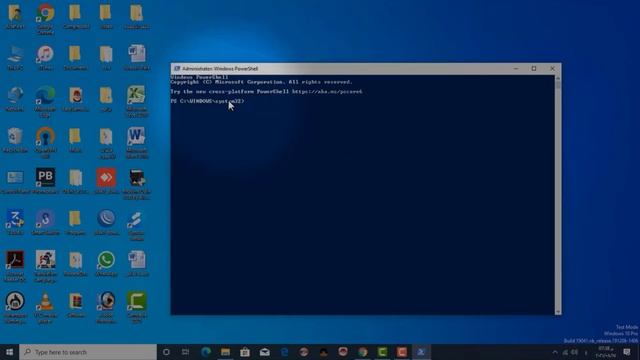Open Microsoft Store from taskbar
This screenshot has width=640, height=360.
(245, 352)
